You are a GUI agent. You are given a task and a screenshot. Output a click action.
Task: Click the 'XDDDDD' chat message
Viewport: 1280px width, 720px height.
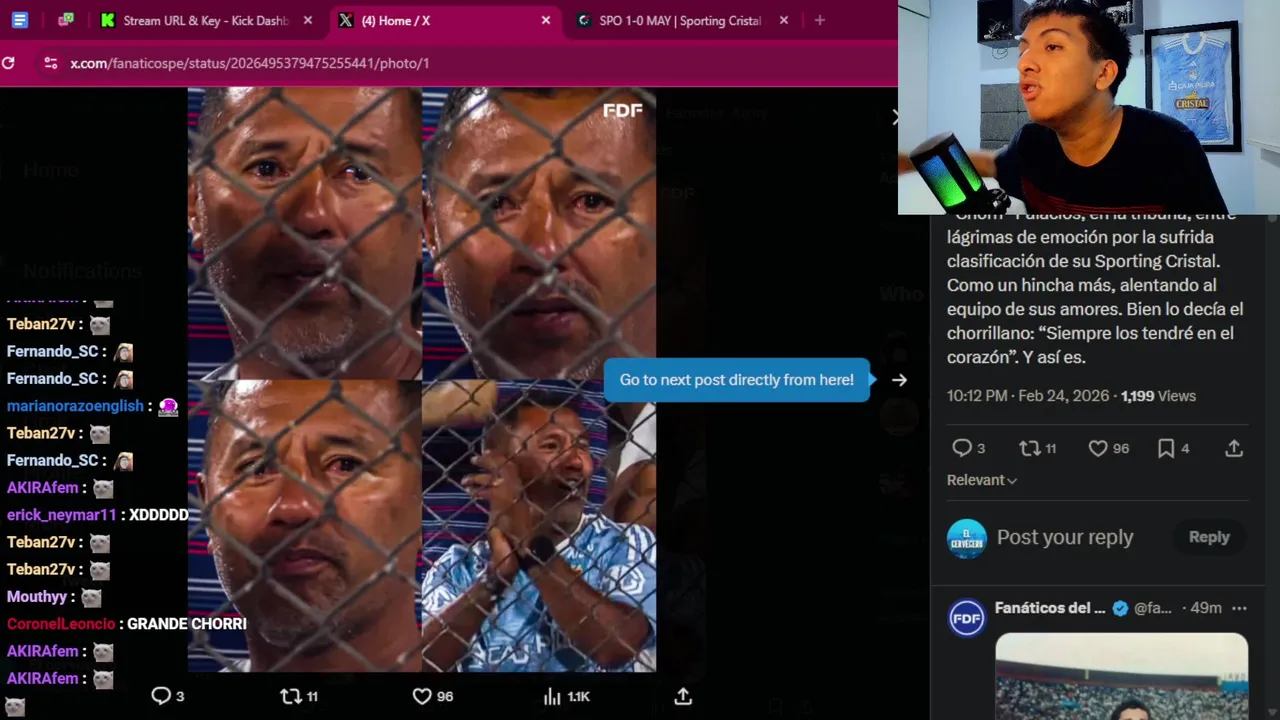[158, 515]
